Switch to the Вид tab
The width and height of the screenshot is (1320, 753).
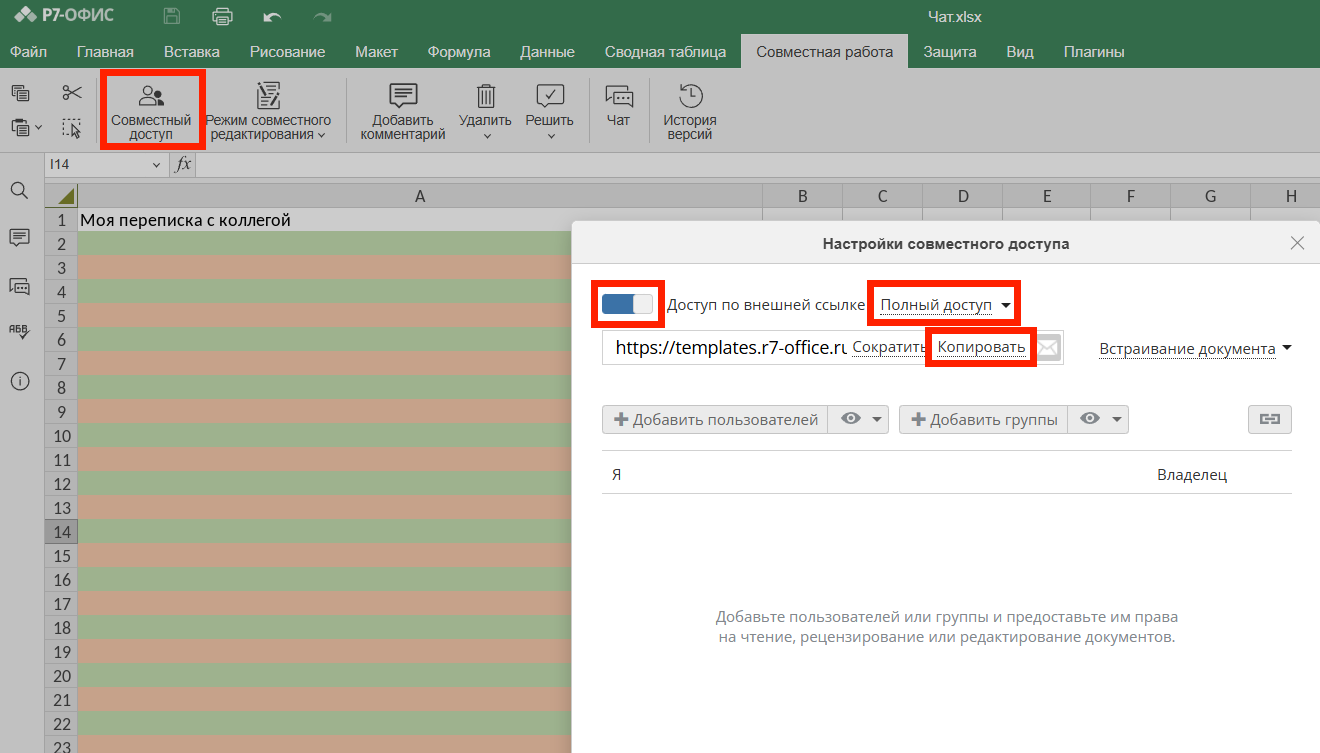1020,52
